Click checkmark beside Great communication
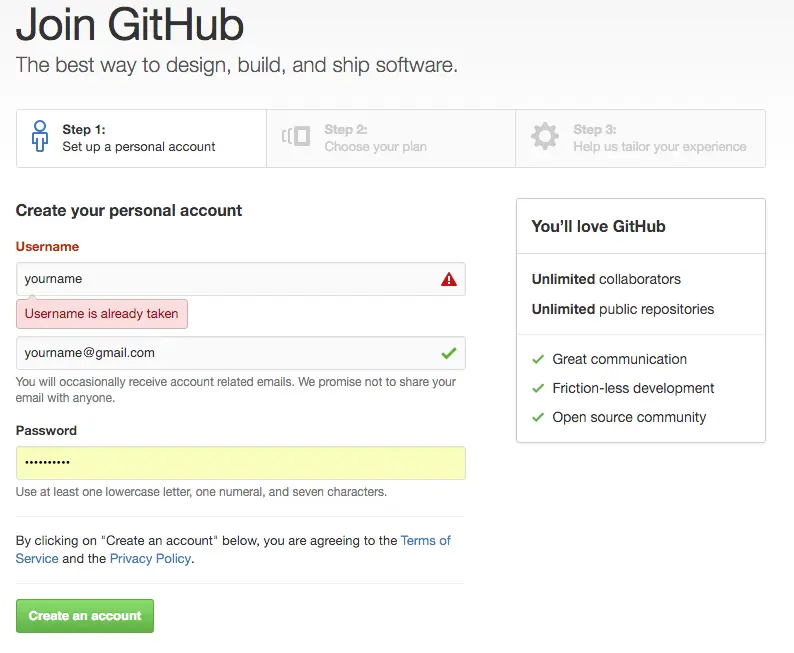Viewport: 794px width, 653px height. tap(538, 359)
